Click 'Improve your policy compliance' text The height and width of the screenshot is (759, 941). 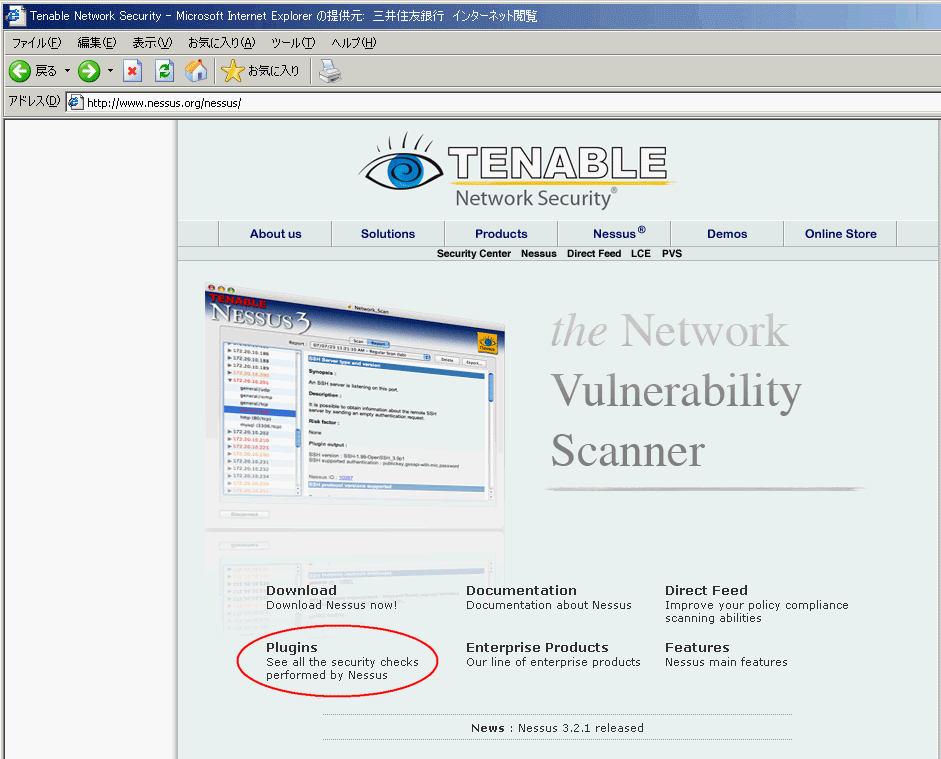click(x=757, y=605)
